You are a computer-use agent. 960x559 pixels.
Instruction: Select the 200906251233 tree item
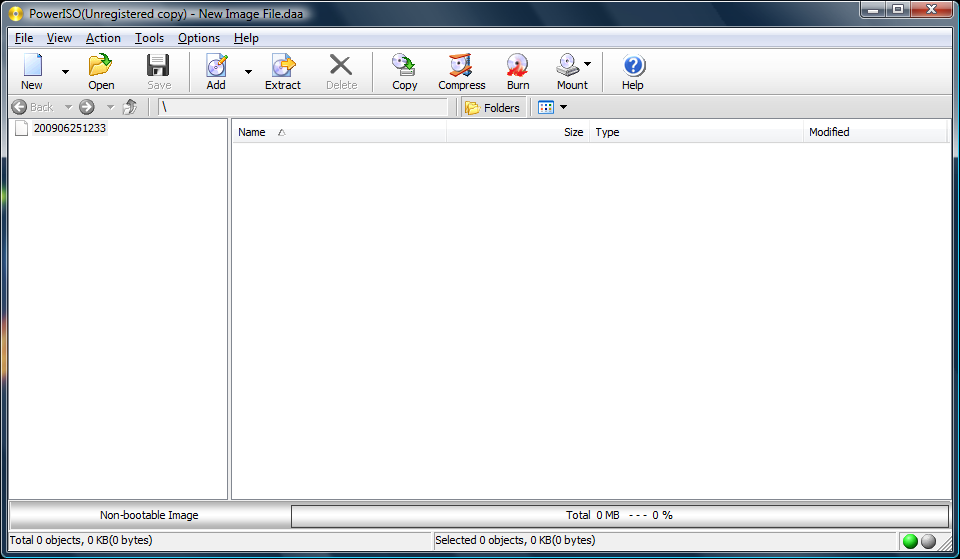(x=70, y=128)
